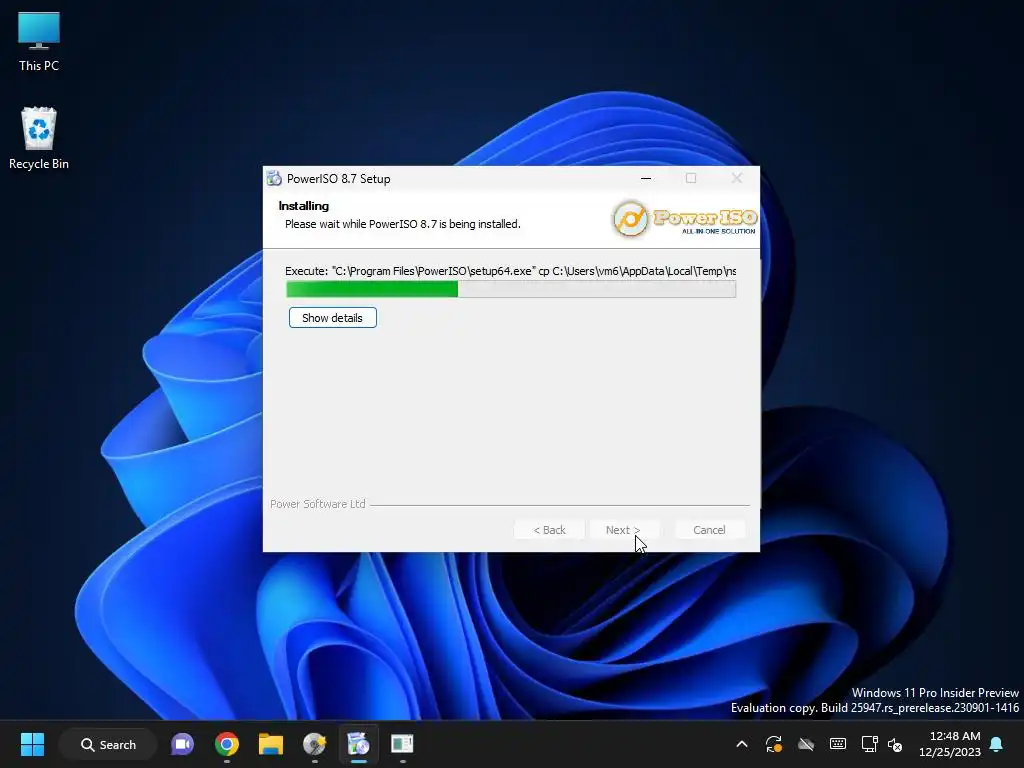Viewport: 1024px width, 768px height.
Task: Open the Windows Start menu
Action: [32, 744]
